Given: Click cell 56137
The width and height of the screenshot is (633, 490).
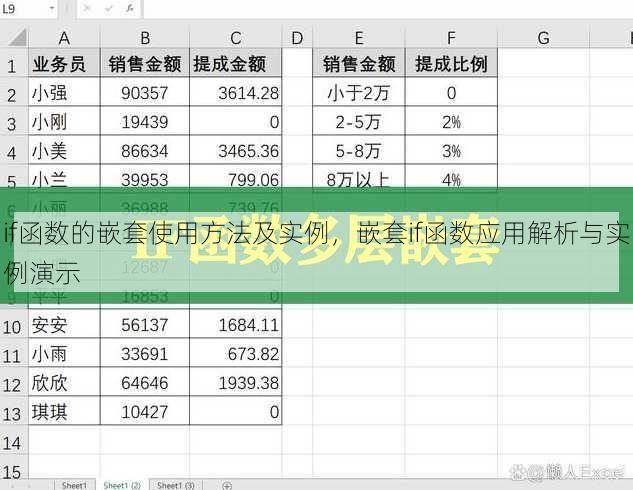Looking at the screenshot, I should point(145,325).
